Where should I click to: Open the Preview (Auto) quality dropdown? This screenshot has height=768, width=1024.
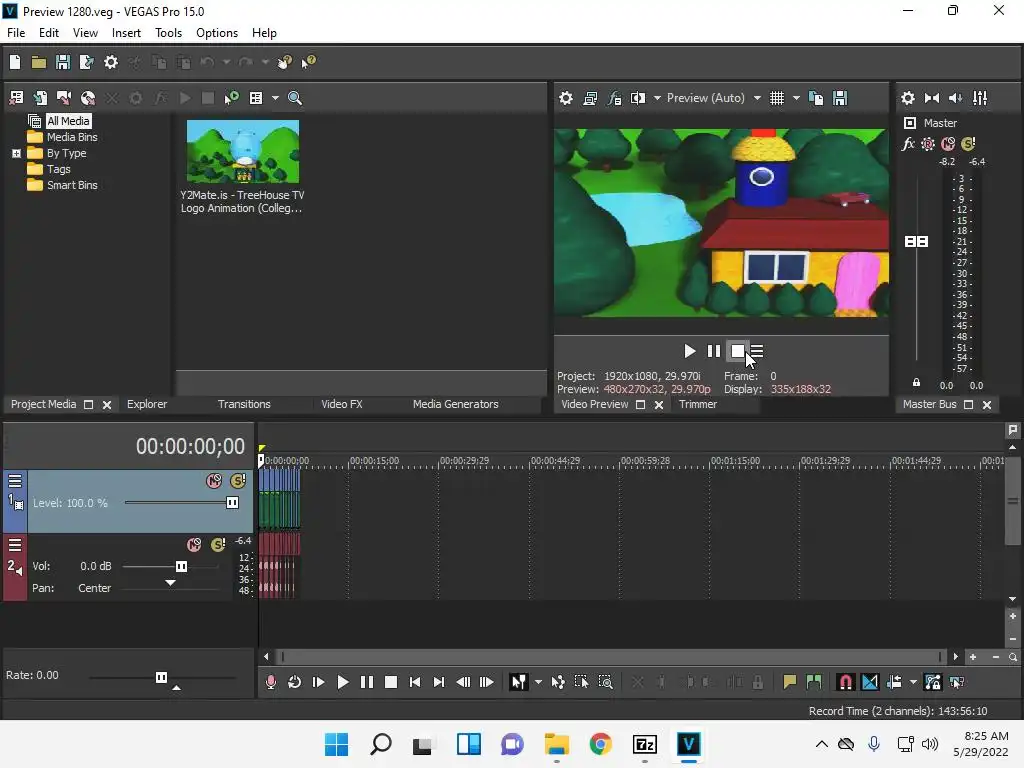(x=757, y=98)
